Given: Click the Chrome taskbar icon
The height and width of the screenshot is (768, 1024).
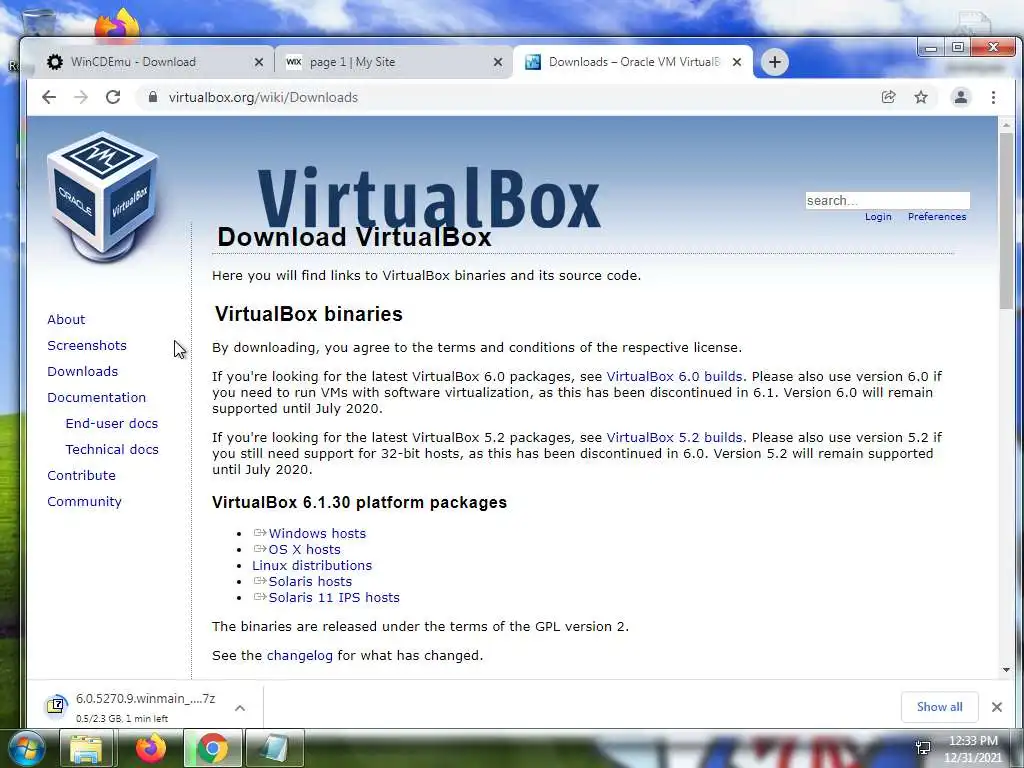Looking at the screenshot, I should [212, 748].
